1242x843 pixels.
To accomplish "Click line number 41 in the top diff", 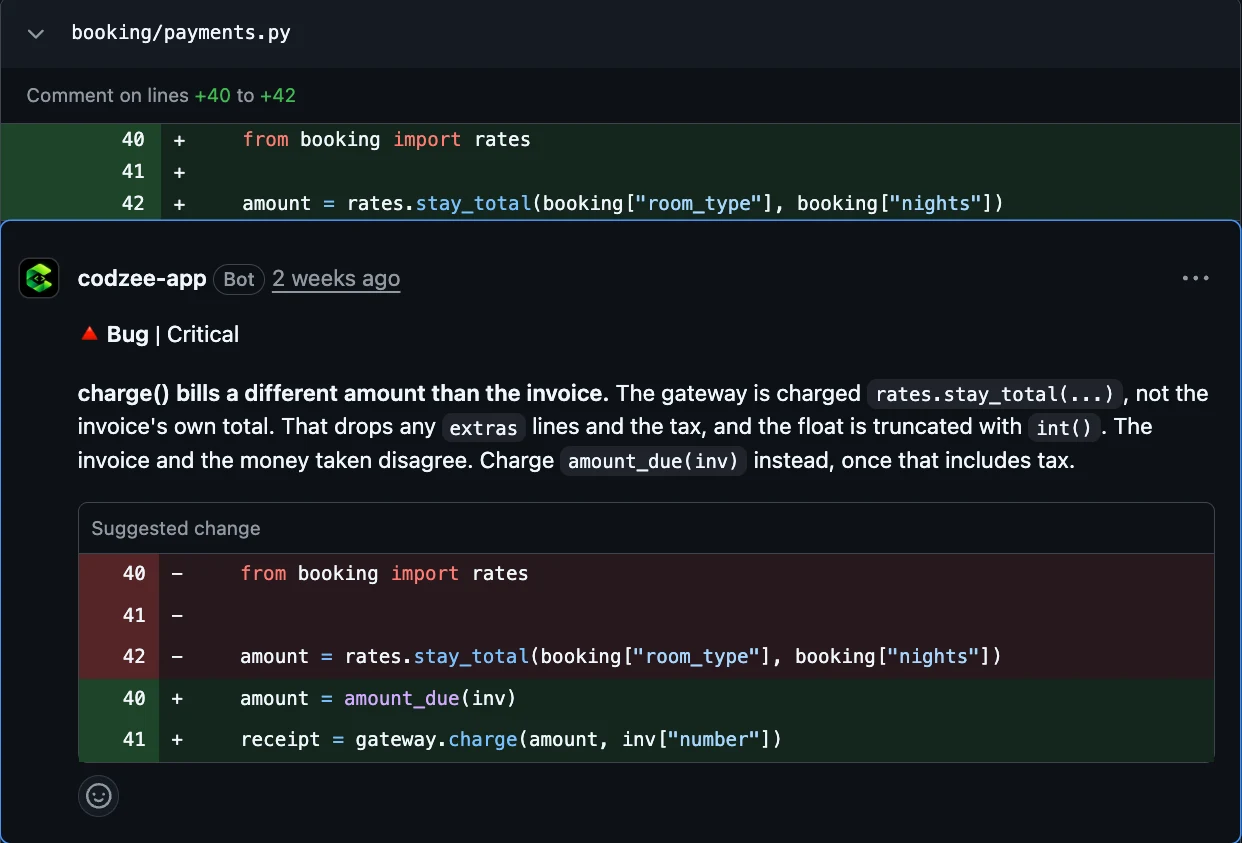I will 133,172.
